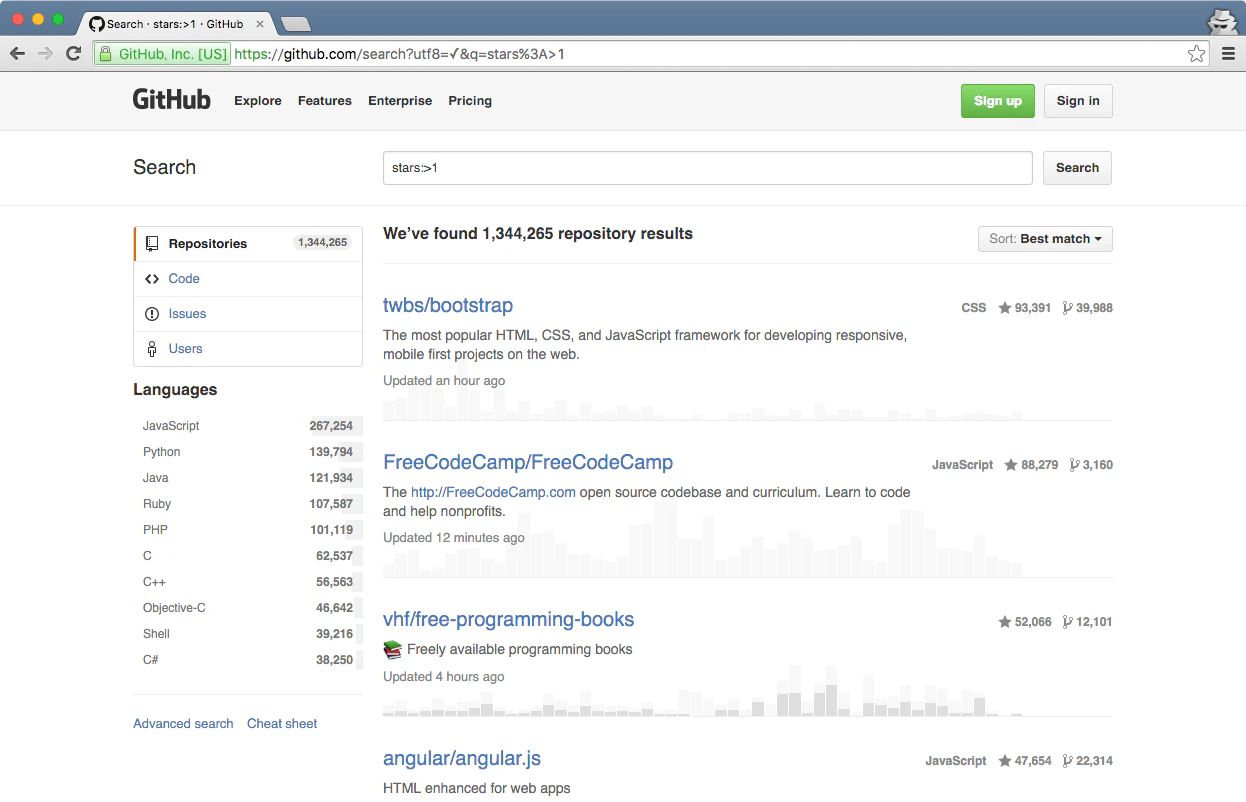
Task: Click the green Sign up button
Action: (998, 101)
